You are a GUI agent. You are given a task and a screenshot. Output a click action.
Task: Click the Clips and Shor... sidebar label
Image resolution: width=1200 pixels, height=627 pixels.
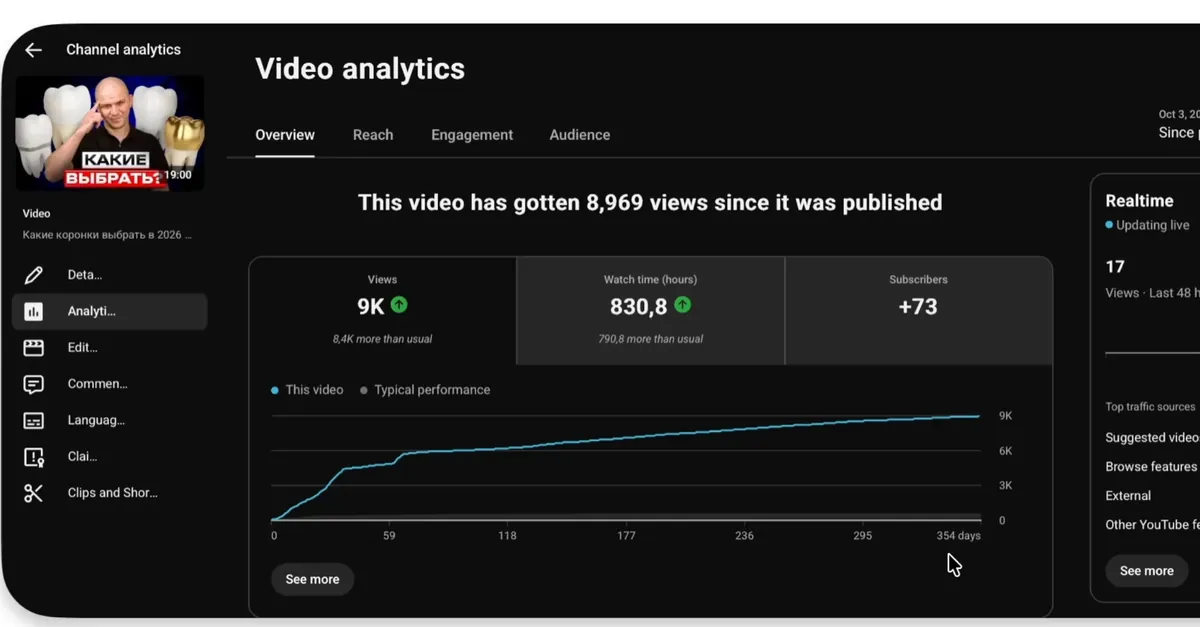point(113,493)
